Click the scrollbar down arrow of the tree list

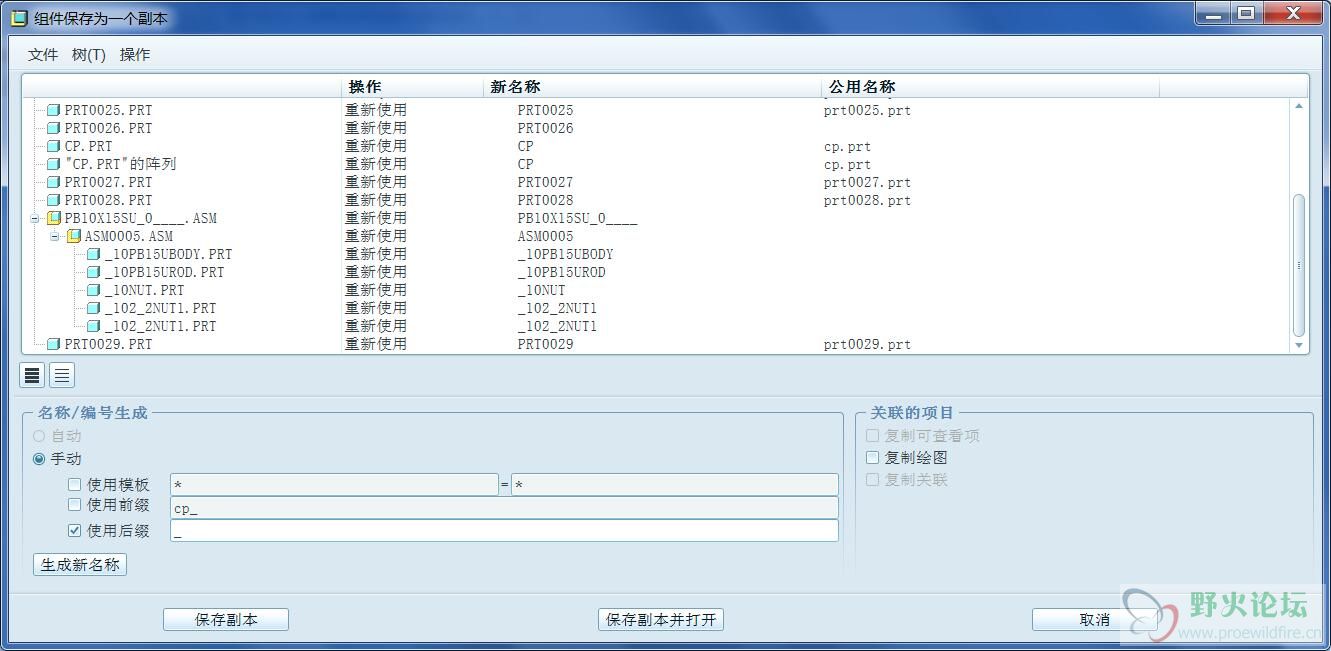click(x=1299, y=345)
